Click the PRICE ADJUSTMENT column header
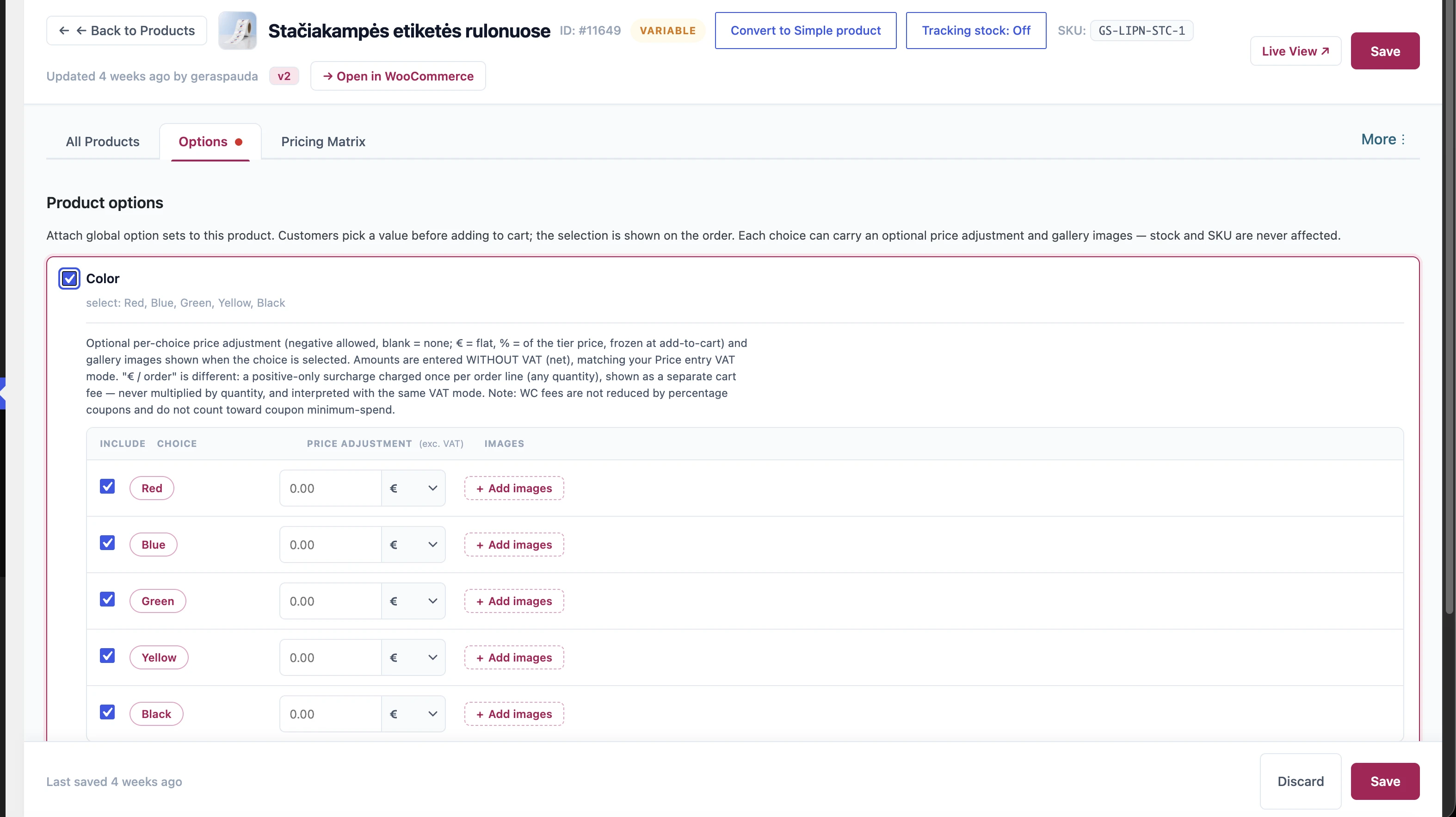The height and width of the screenshot is (817, 1456). pos(359,443)
